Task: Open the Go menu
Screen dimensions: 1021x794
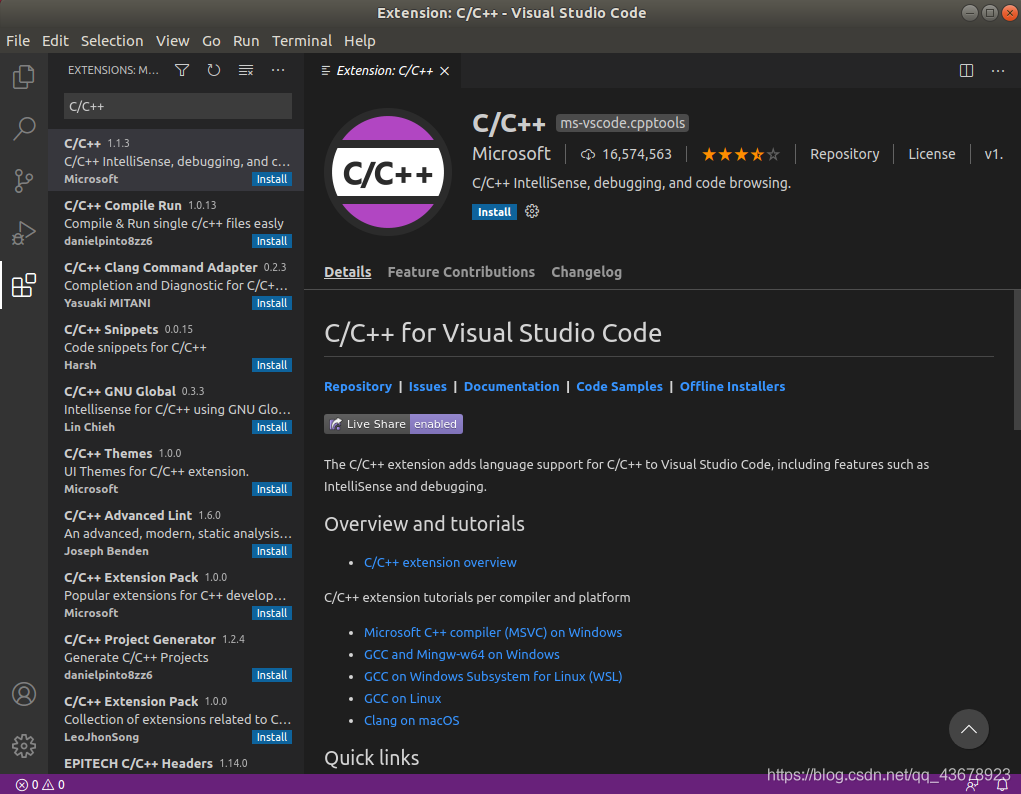Action: pos(211,40)
